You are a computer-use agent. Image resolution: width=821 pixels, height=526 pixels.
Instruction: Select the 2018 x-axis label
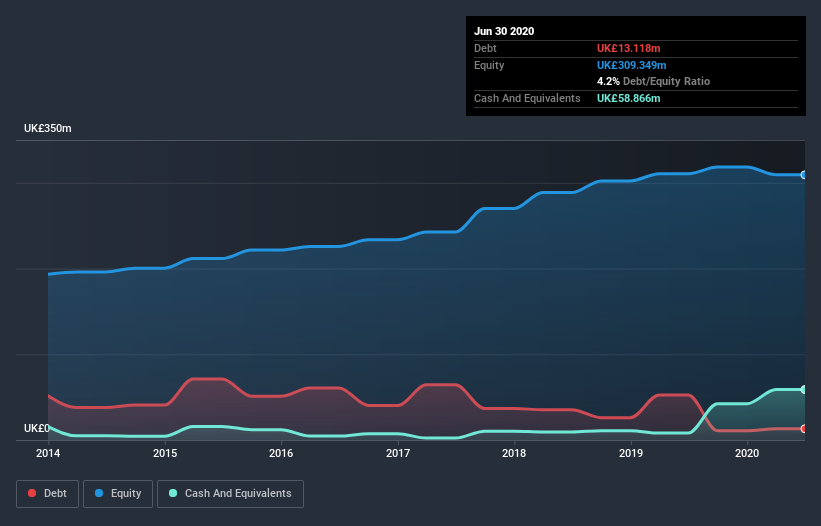click(x=514, y=453)
